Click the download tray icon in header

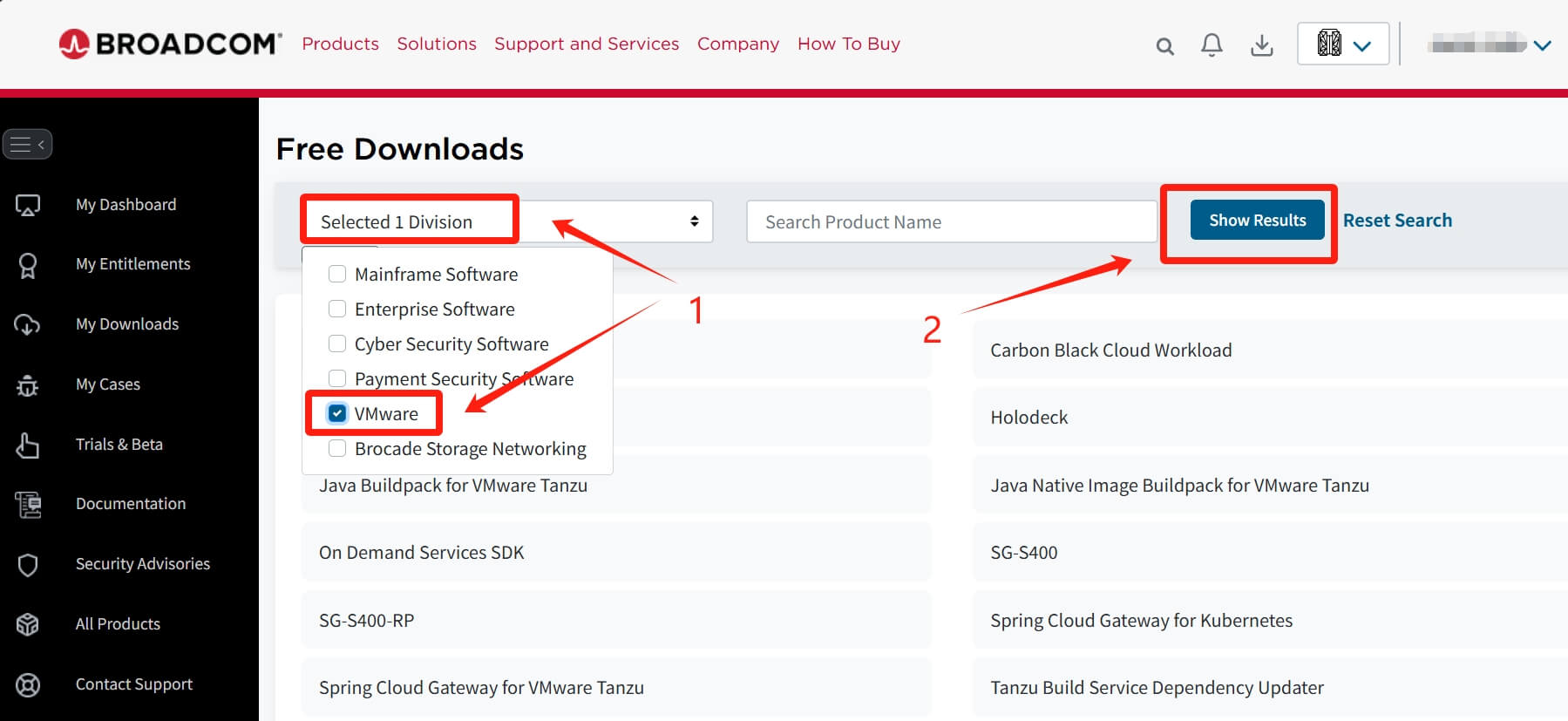point(1261,44)
